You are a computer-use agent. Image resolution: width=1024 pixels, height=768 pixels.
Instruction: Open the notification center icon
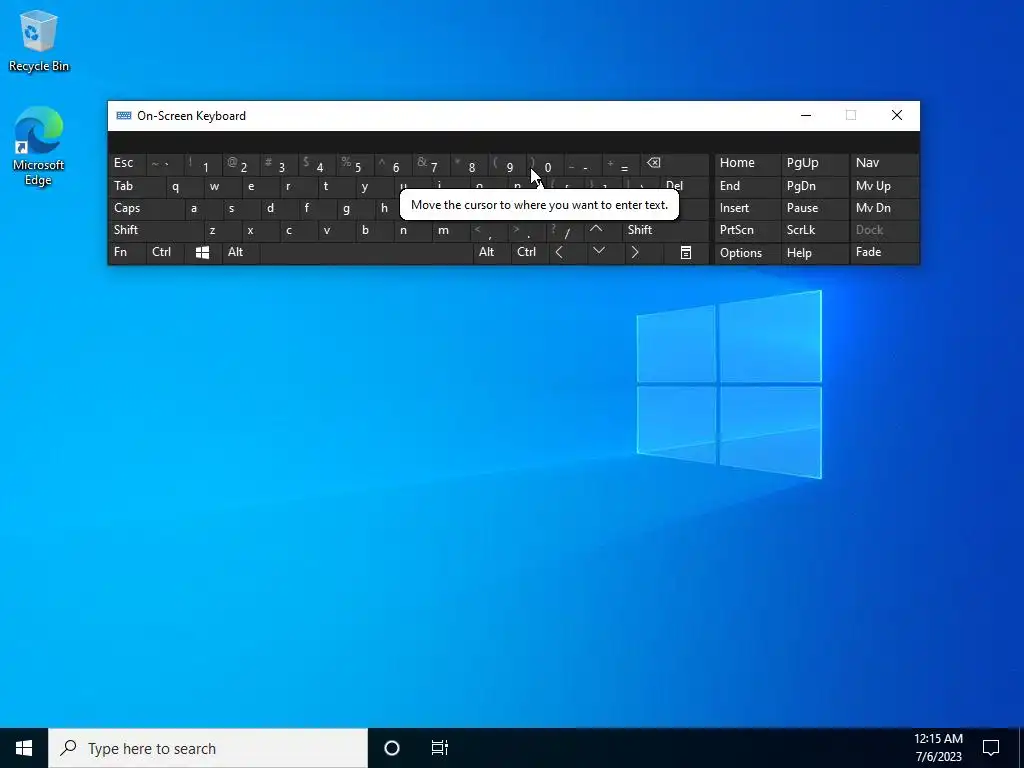[991, 748]
